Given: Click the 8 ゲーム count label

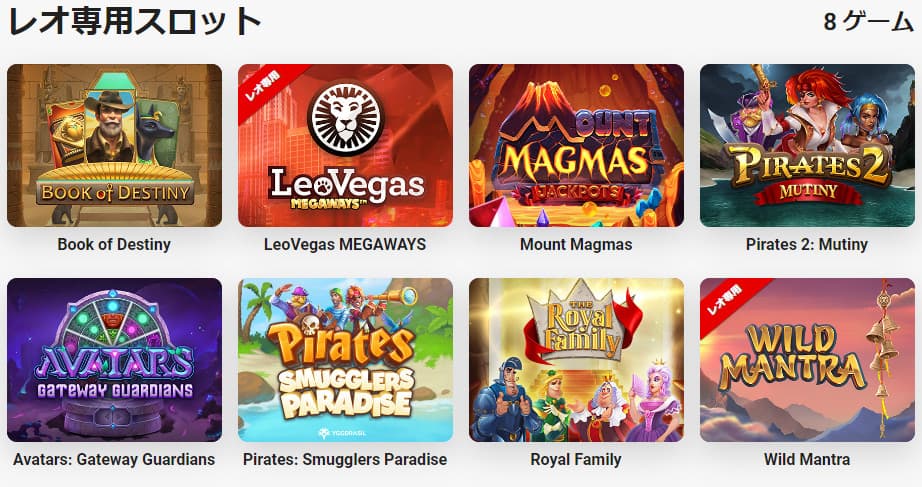Looking at the screenshot, I should click(x=868, y=22).
